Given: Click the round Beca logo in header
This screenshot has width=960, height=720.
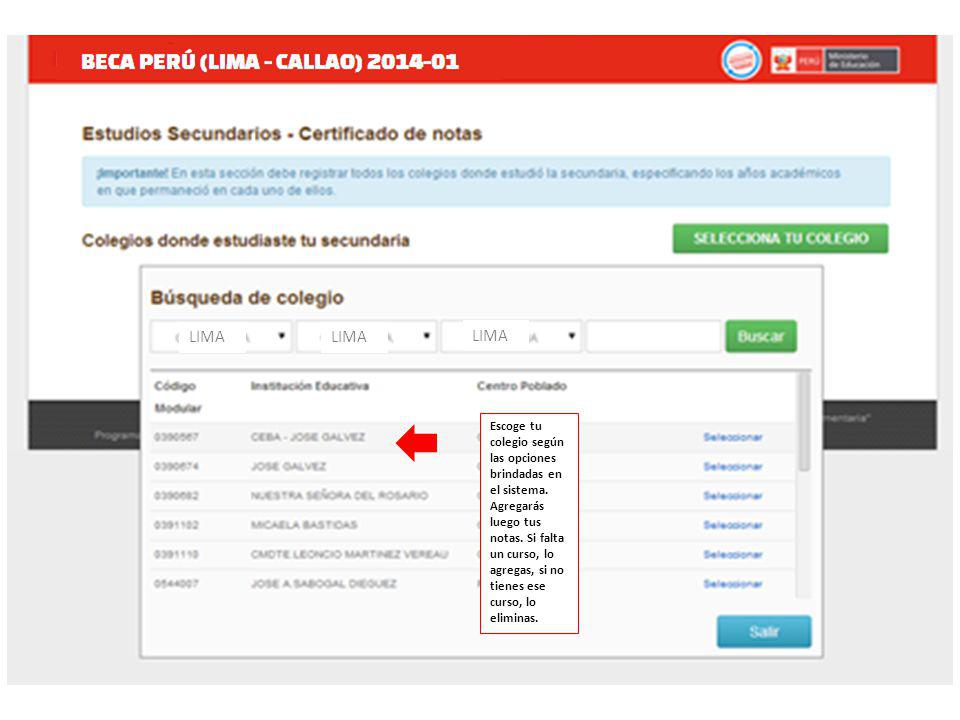Looking at the screenshot, I should click(741, 61).
